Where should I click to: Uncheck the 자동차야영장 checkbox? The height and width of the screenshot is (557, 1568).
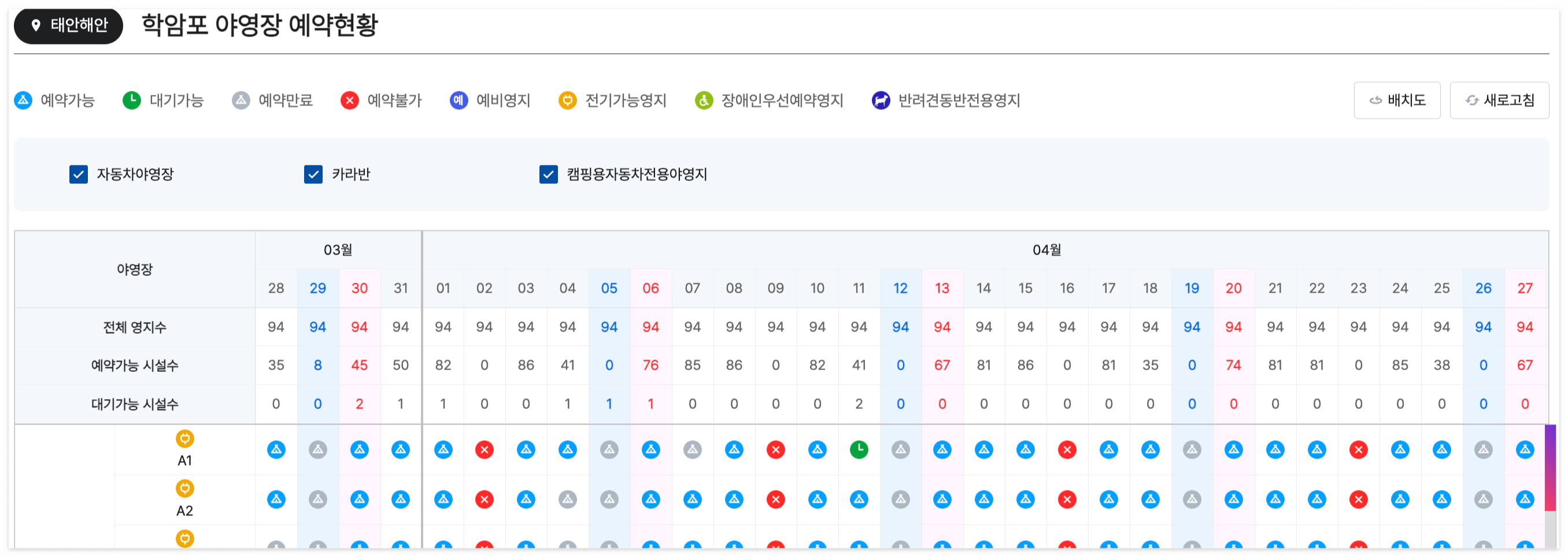coord(78,175)
